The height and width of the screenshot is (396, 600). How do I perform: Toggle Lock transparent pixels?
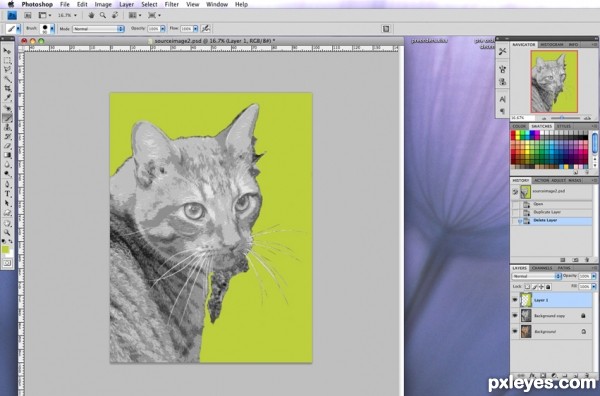click(x=527, y=287)
